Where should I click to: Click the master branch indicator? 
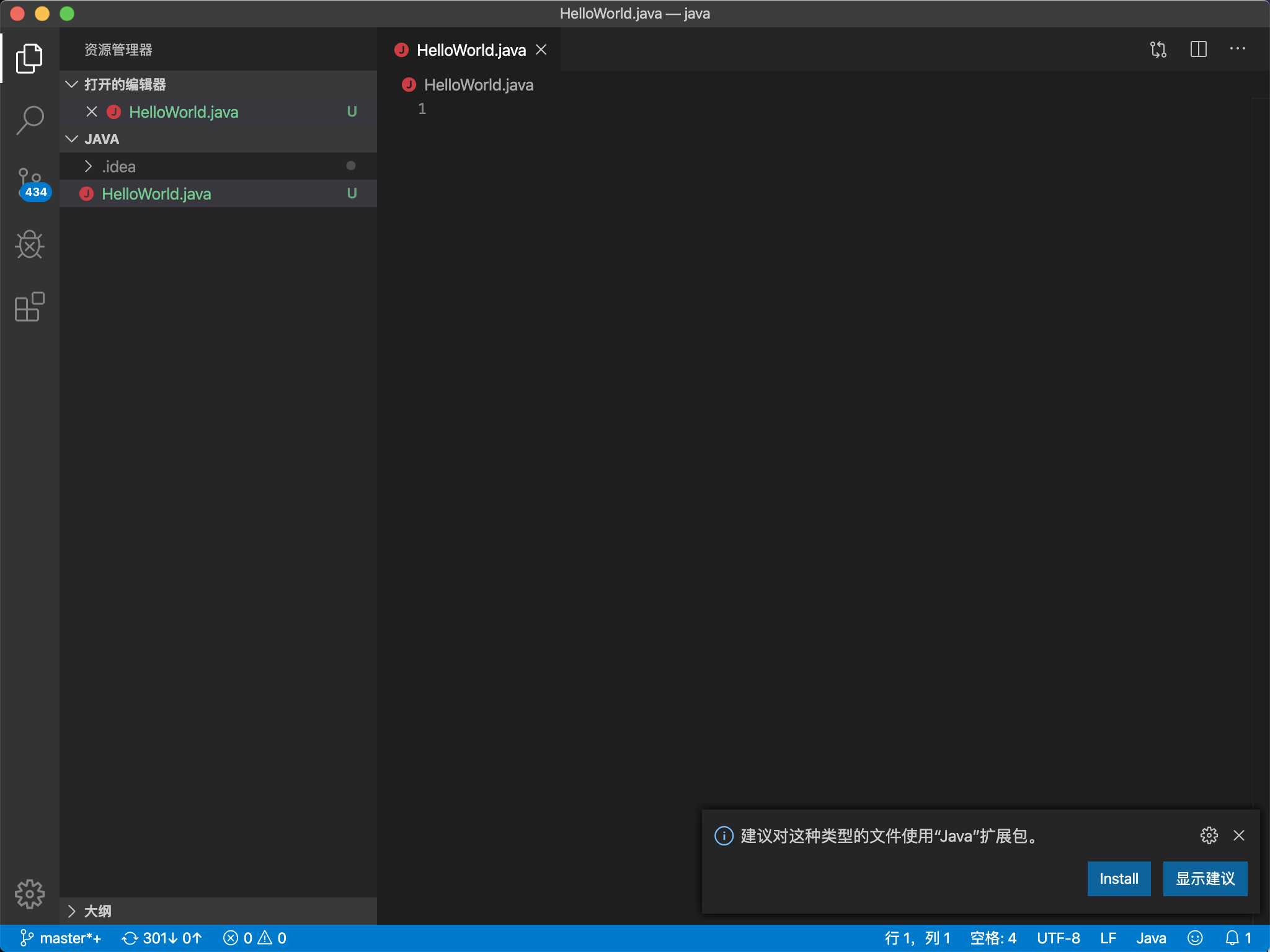61,938
